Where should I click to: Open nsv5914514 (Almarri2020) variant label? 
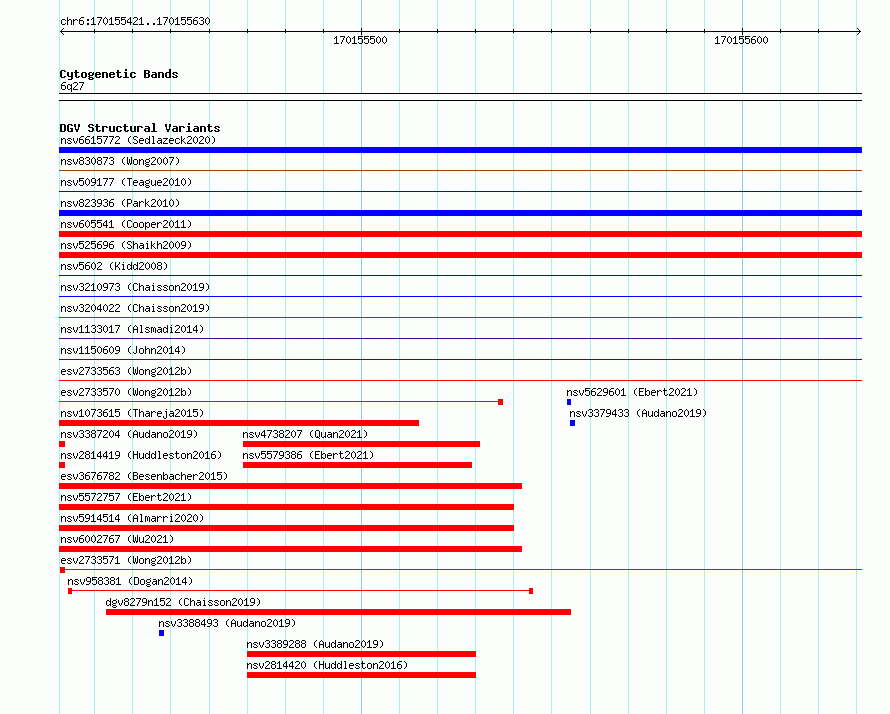click(132, 518)
